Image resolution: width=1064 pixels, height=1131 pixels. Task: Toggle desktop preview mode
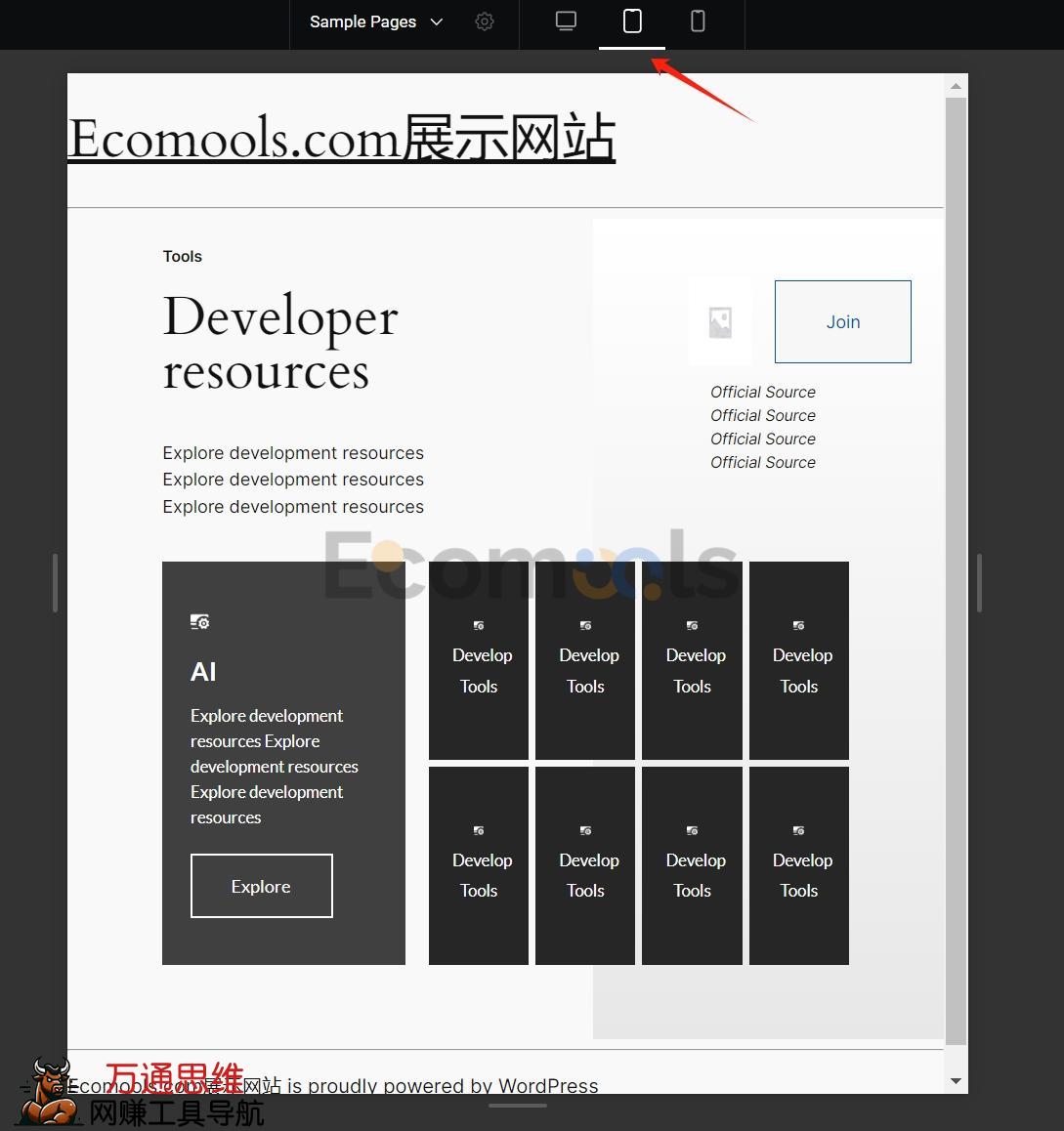click(566, 21)
